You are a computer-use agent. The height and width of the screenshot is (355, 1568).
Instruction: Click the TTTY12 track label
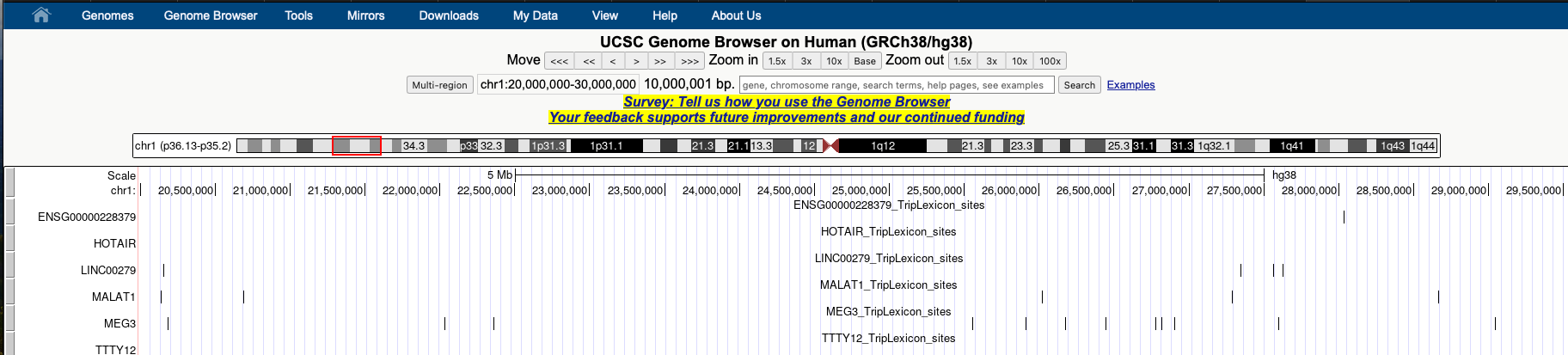(x=115, y=349)
